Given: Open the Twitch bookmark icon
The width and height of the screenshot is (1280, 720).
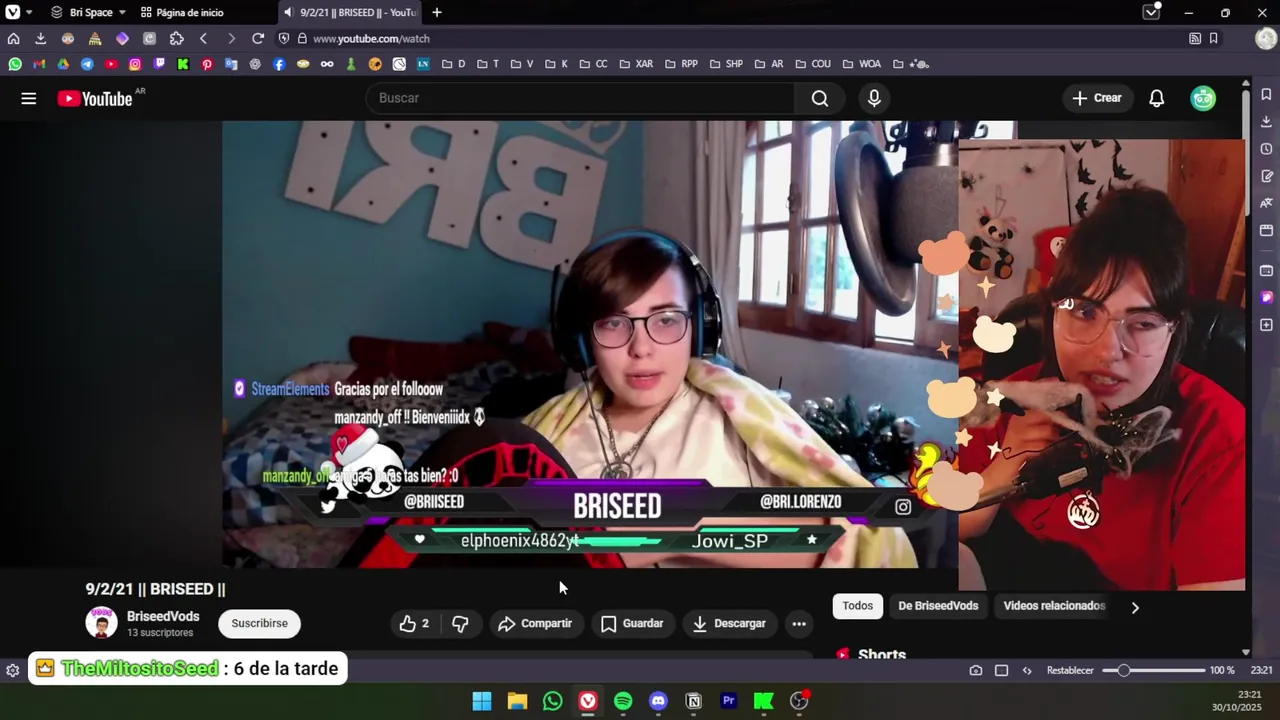Looking at the screenshot, I should point(159,64).
